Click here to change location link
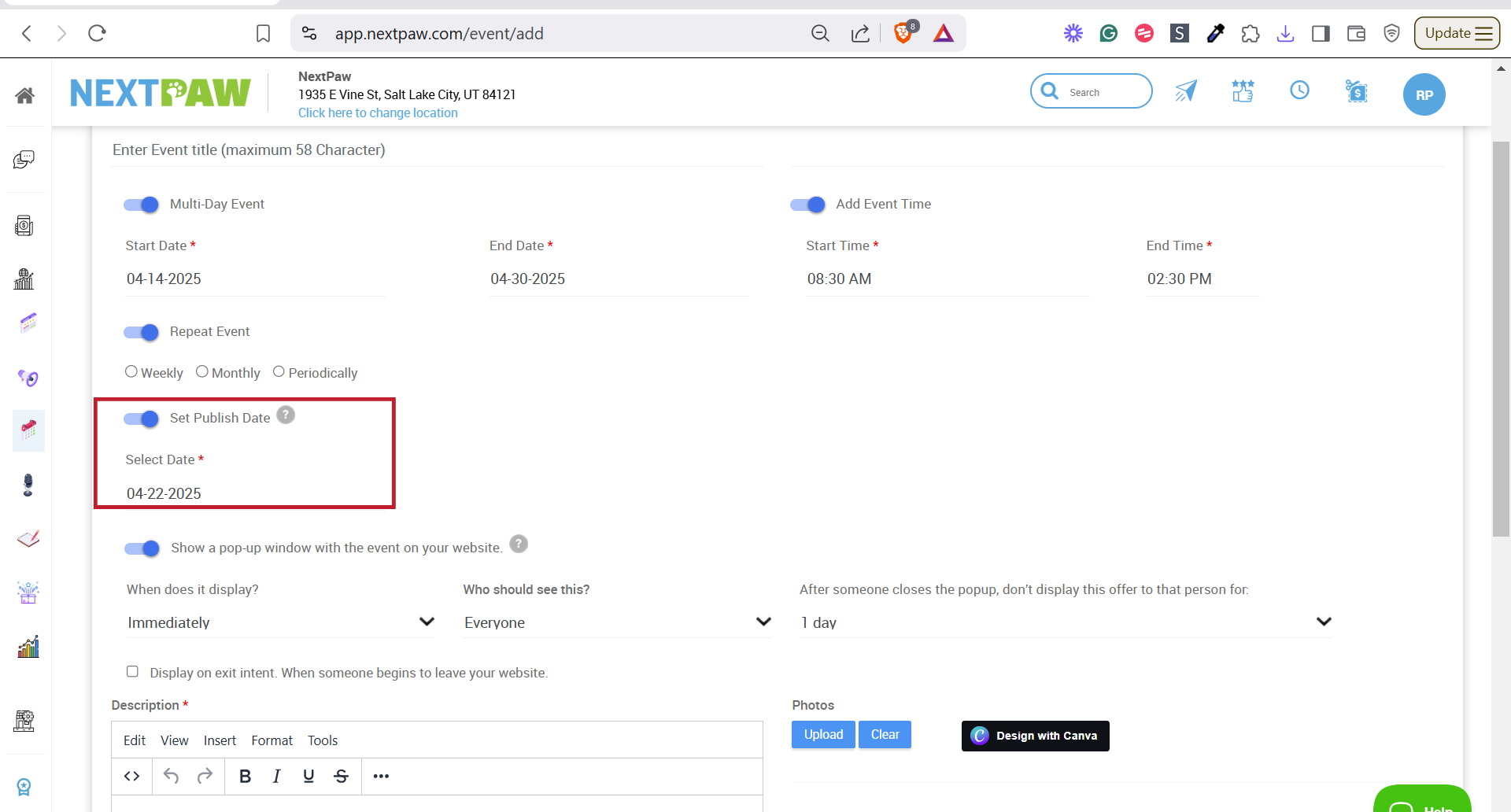 click(378, 113)
